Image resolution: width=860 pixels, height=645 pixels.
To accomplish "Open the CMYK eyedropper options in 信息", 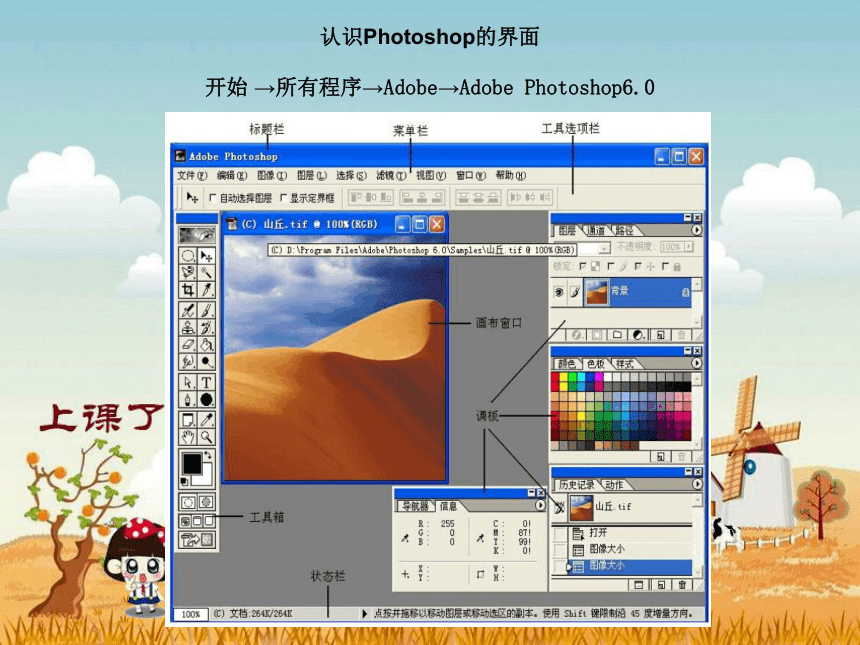I will coord(480,538).
